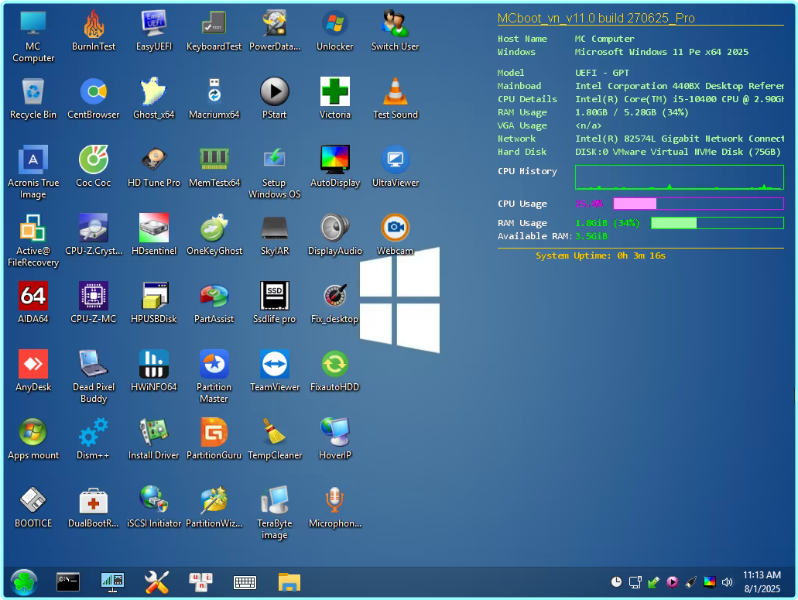The height and width of the screenshot is (600, 798).
Task: Click the Switch User icon
Action: tap(395, 31)
